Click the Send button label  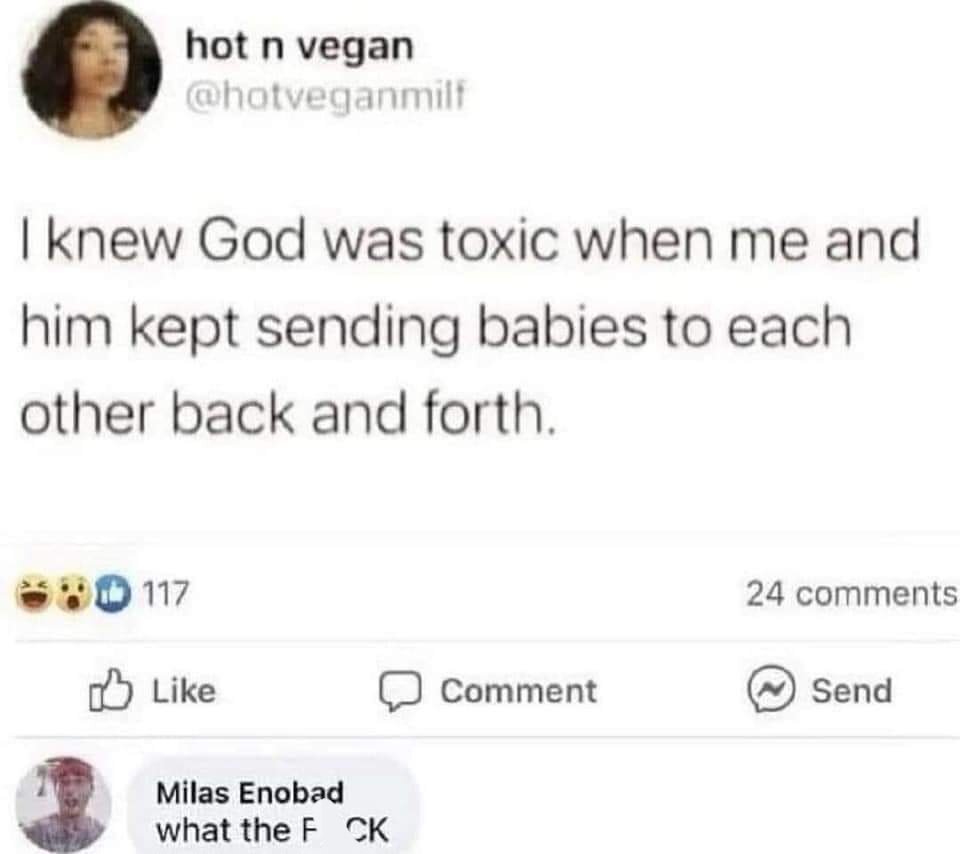coord(851,691)
